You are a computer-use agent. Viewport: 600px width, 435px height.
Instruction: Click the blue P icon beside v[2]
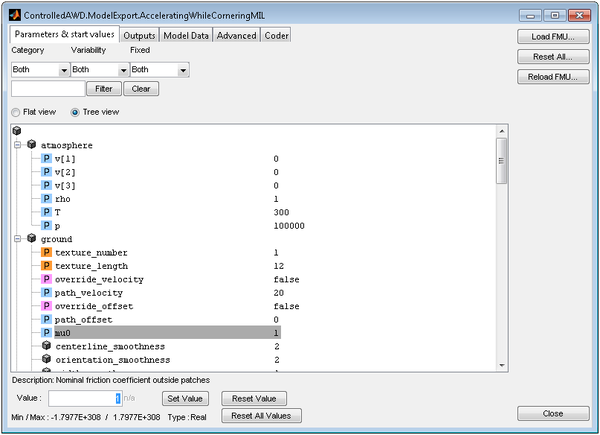coord(46,172)
